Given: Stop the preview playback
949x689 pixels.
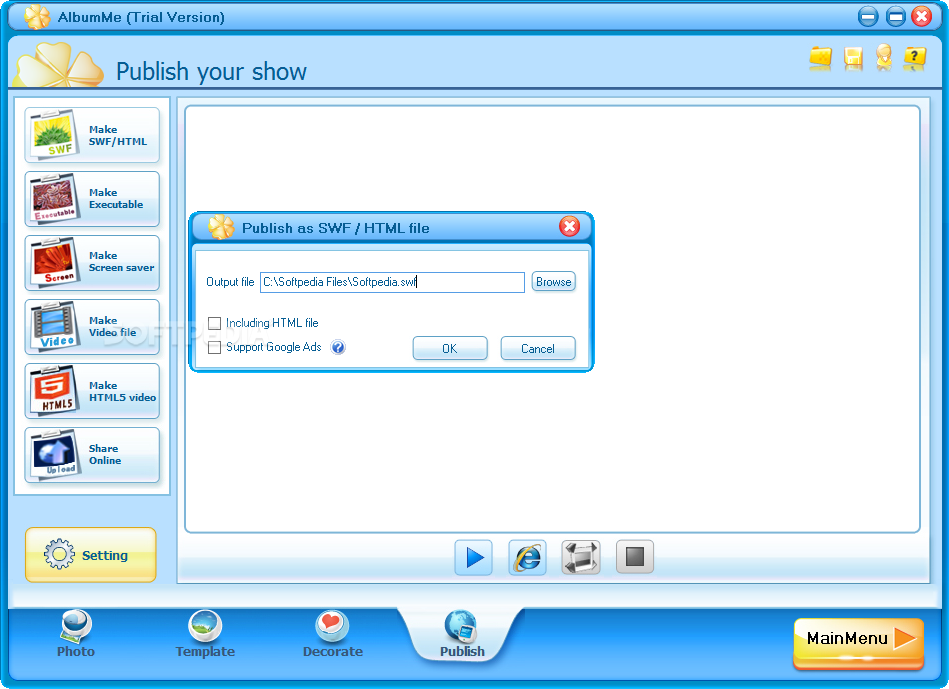Looking at the screenshot, I should (x=635, y=556).
